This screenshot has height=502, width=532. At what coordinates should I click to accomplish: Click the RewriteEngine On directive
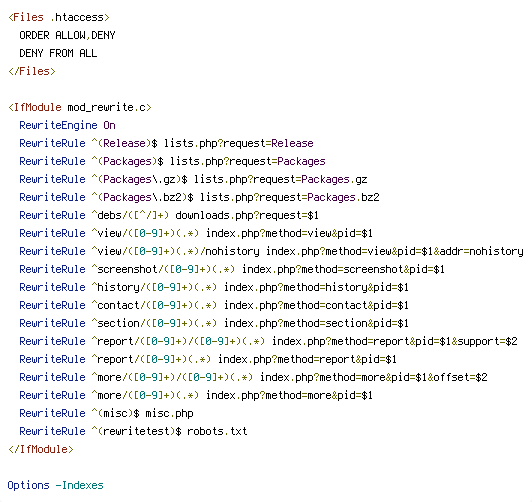[x=67, y=125]
